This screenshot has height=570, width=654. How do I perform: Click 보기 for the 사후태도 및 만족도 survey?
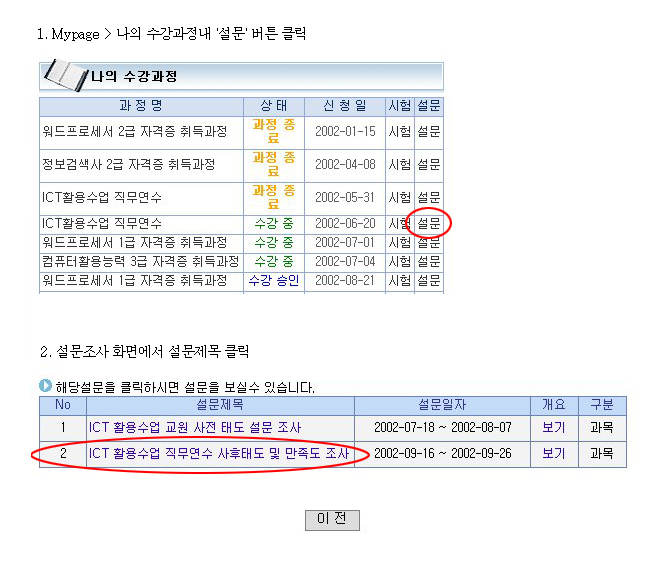554,454
